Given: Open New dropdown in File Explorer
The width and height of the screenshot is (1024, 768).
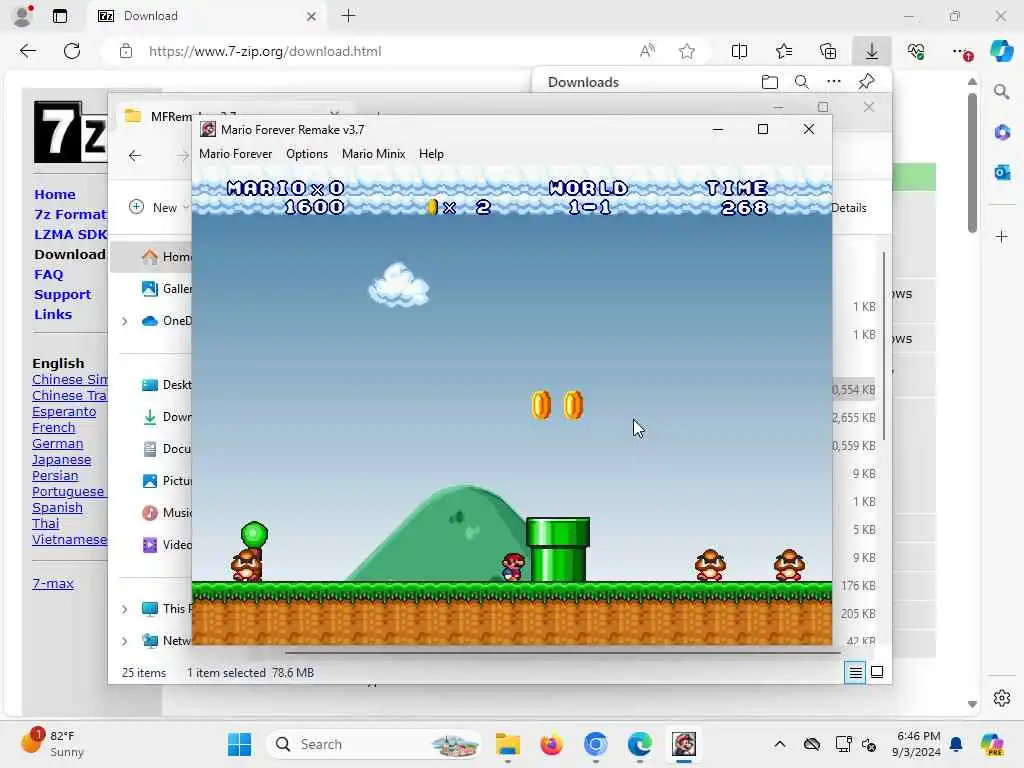Looking at the screenshot, I should [x=159, y=207].
